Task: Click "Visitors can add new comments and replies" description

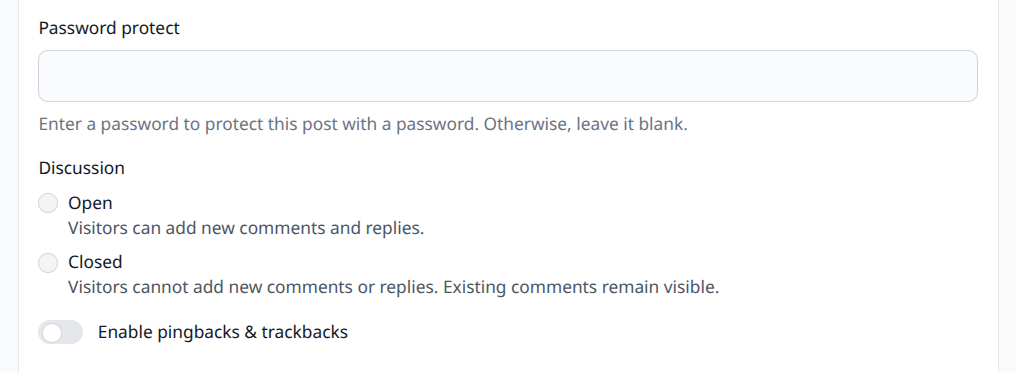Action: (x=246, y=228)
